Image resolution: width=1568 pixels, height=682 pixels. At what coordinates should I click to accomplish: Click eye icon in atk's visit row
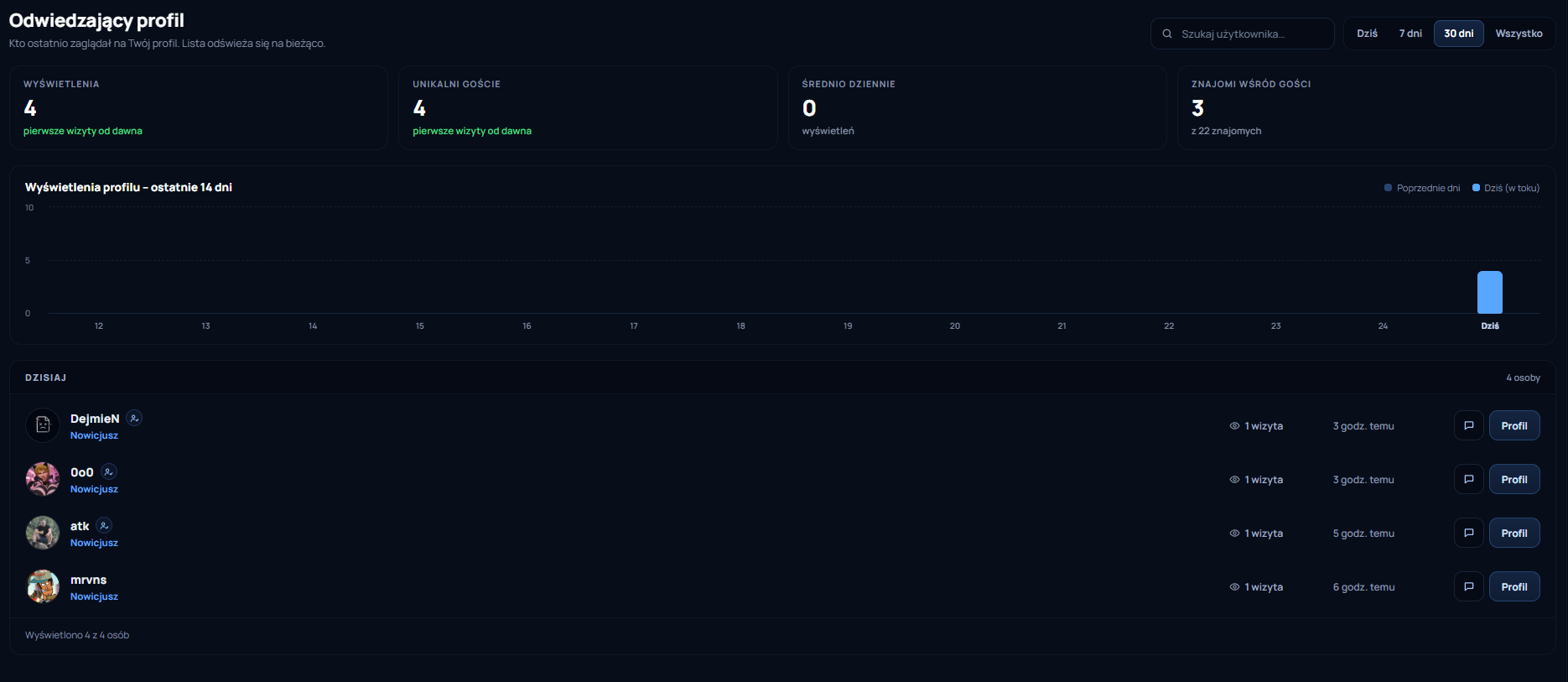coord(1234,534)
